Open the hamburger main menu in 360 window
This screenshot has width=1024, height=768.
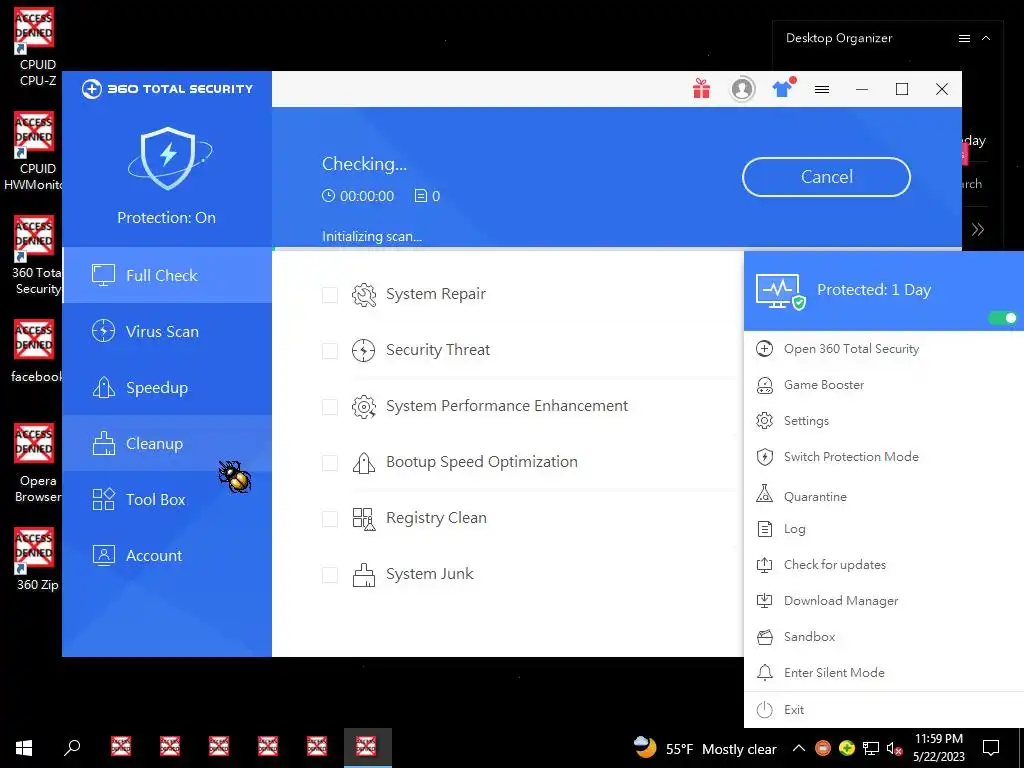[822, 89]
